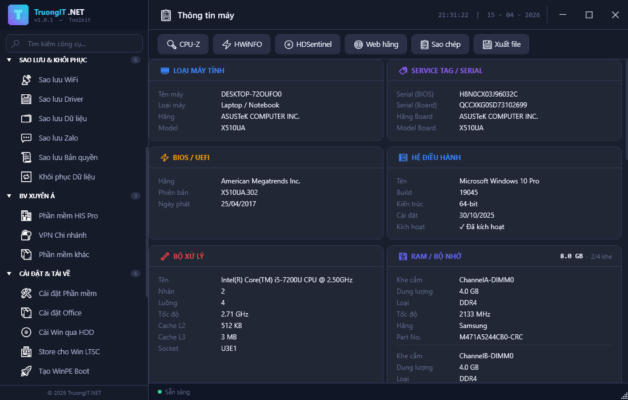This screenshot has height=400, width=628.
Task: Select Sao lưu Bản quyền menu entry
Action: (x=68, y=157)
